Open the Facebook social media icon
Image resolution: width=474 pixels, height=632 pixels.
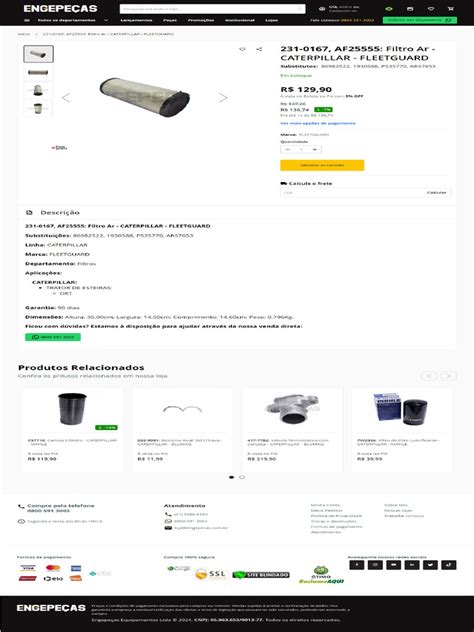(x=356, y=565)
